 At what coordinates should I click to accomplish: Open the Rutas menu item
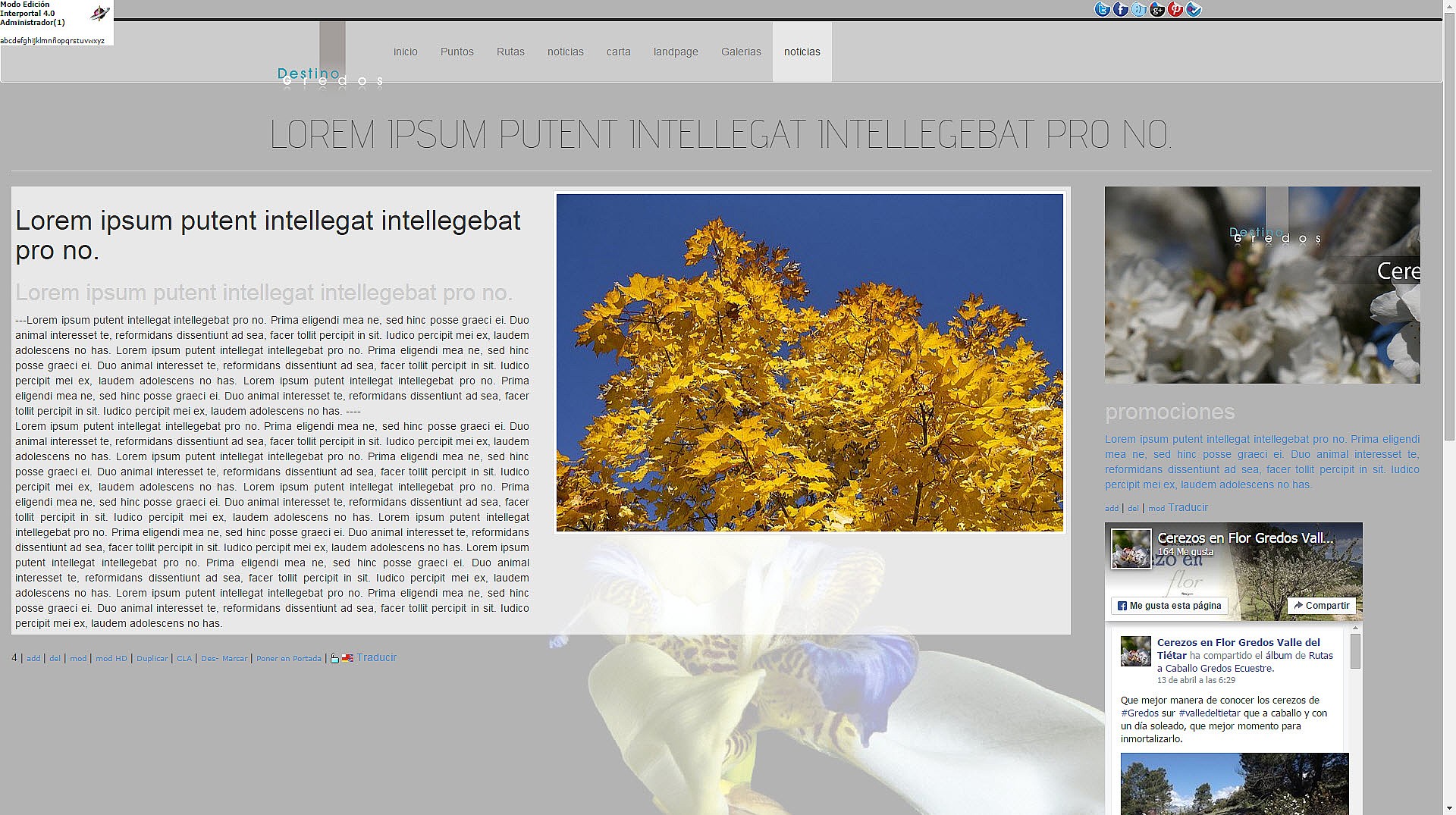510,52
